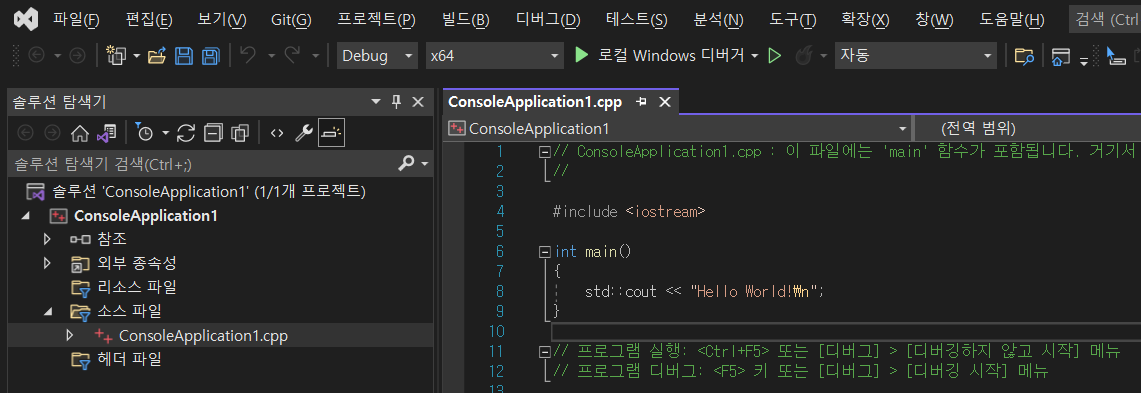This screenshot has height=393, width=1141.
Task: Collapse the ConsoleApplication1 project node
Action: coord(27,216)
